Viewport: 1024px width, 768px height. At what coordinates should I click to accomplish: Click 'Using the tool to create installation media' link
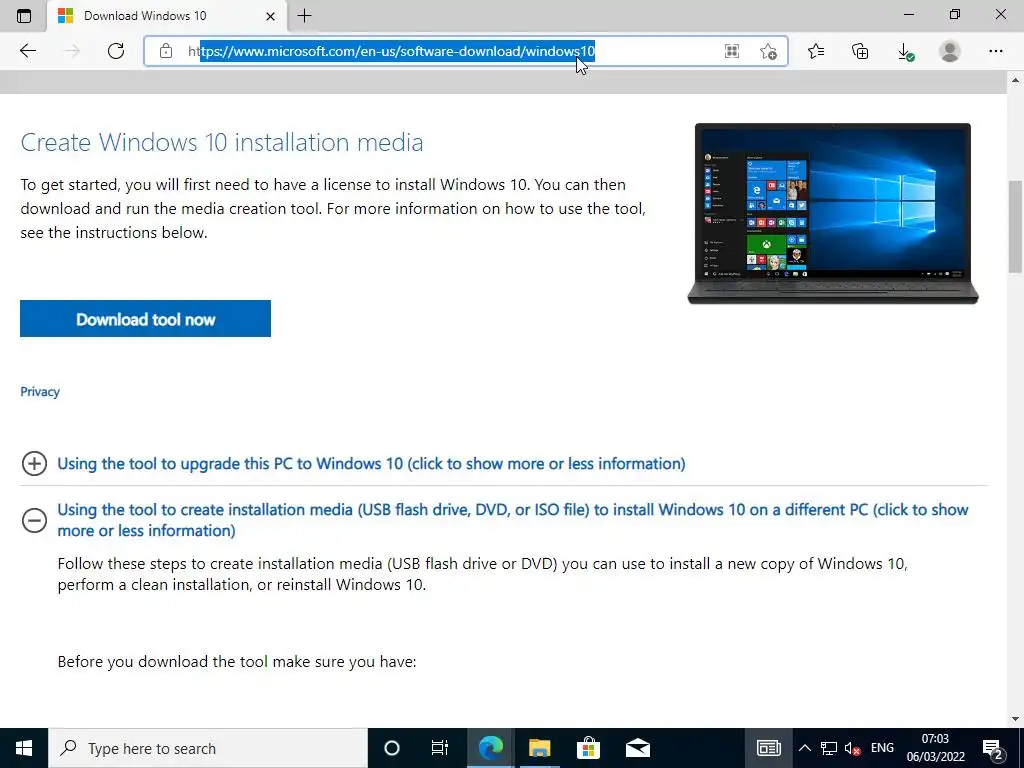click(513, 520)
